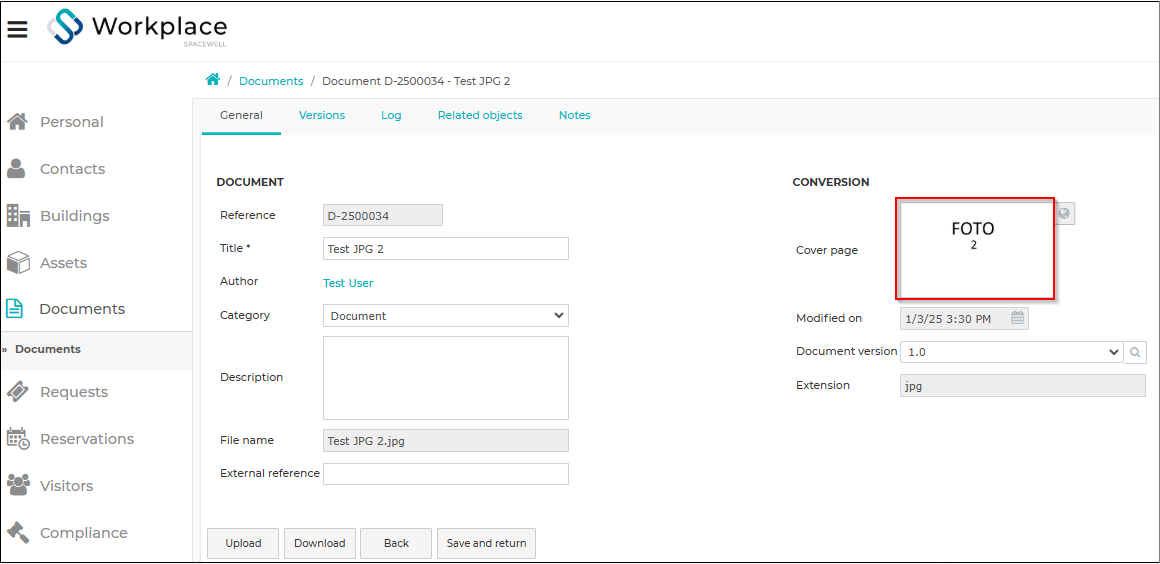Click the Personal home icon in sidebar
Image resolution: width=1160 pixels, height=564 pixels.
click(x=17, y=121)
